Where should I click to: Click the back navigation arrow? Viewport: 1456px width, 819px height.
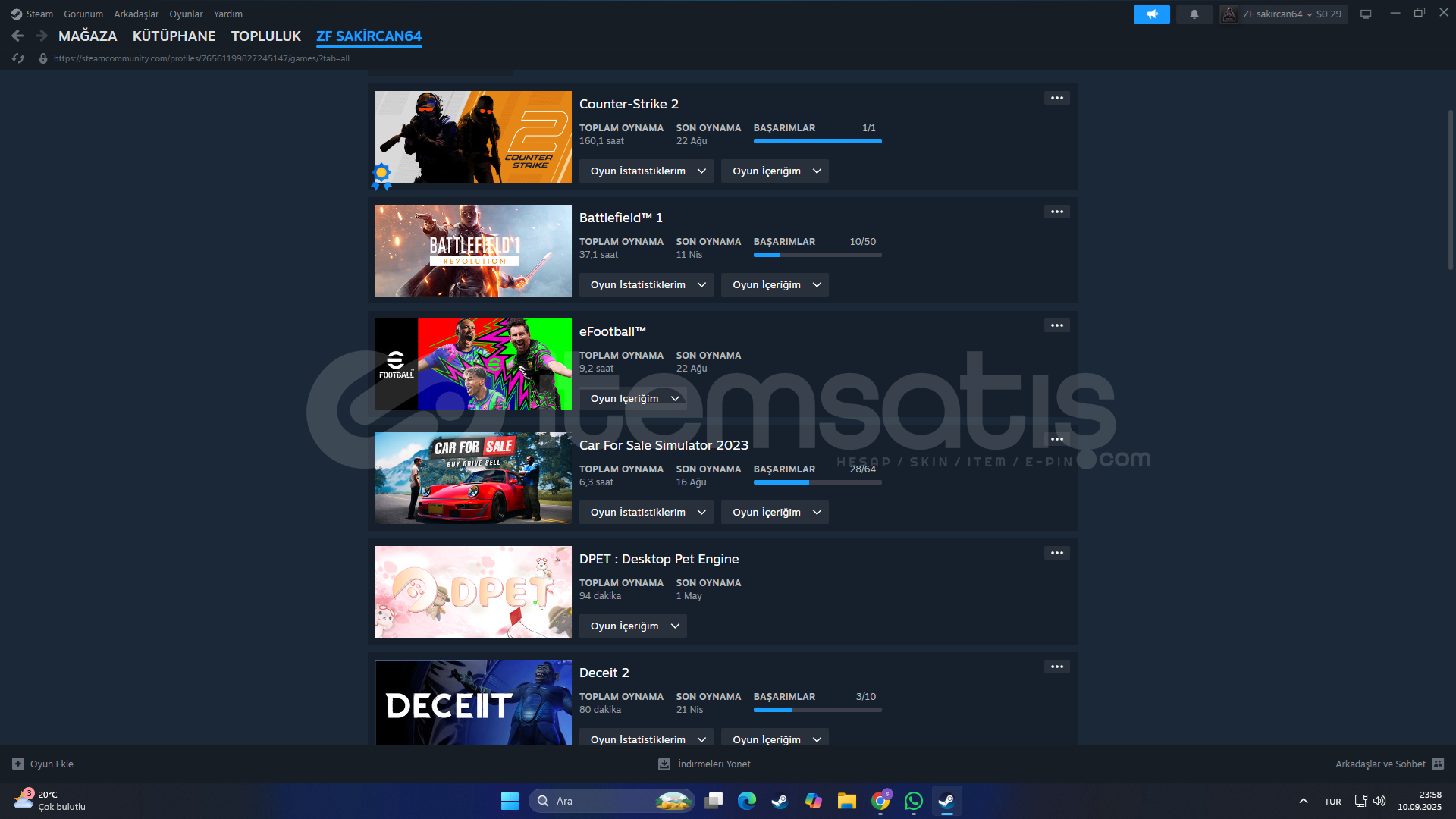pyautogui.click(x=17, y=36)
